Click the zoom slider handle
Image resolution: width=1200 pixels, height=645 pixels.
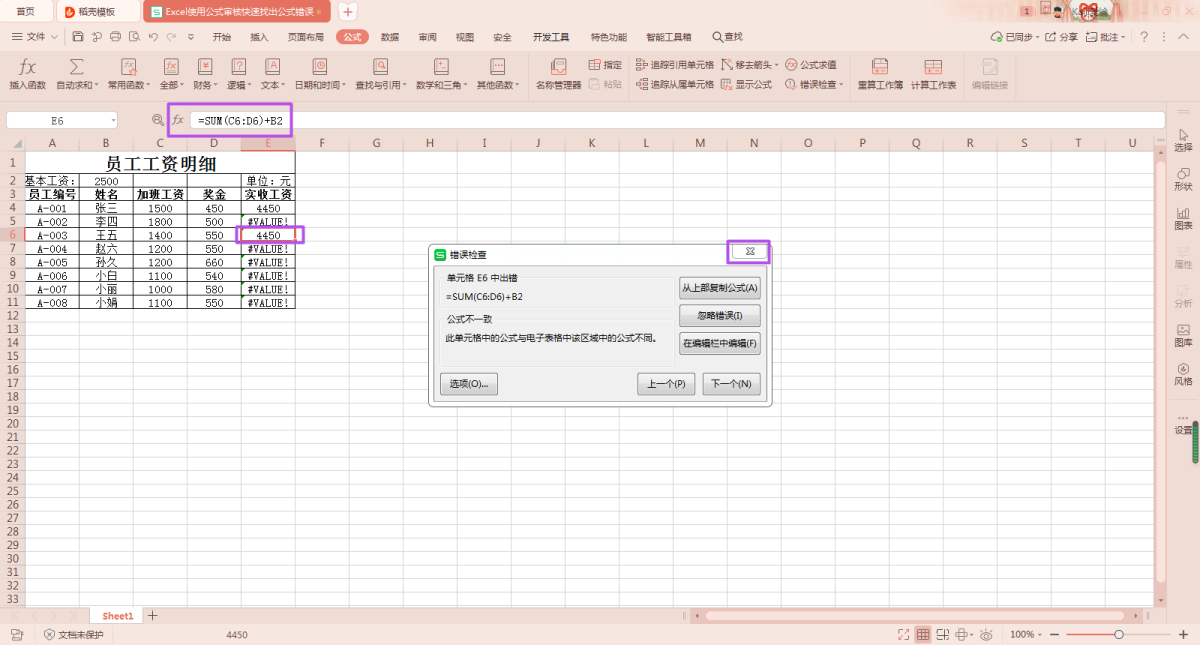click(x=1119, y=635)
